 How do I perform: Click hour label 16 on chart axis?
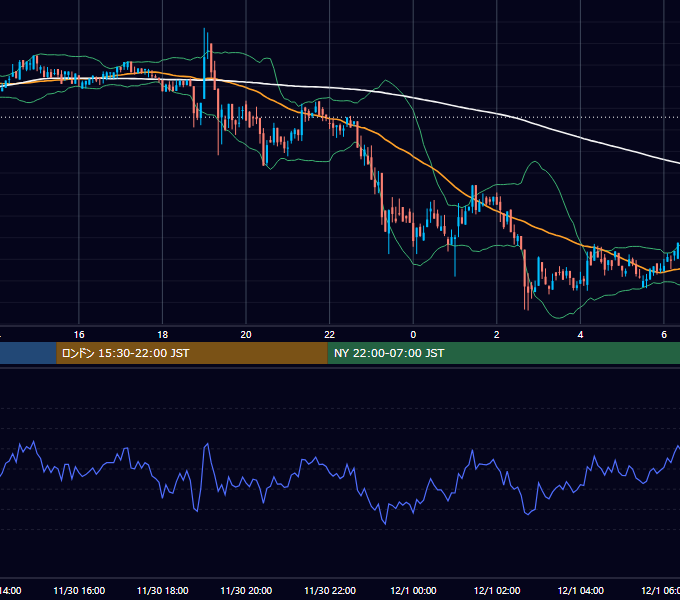pos(79,335)
